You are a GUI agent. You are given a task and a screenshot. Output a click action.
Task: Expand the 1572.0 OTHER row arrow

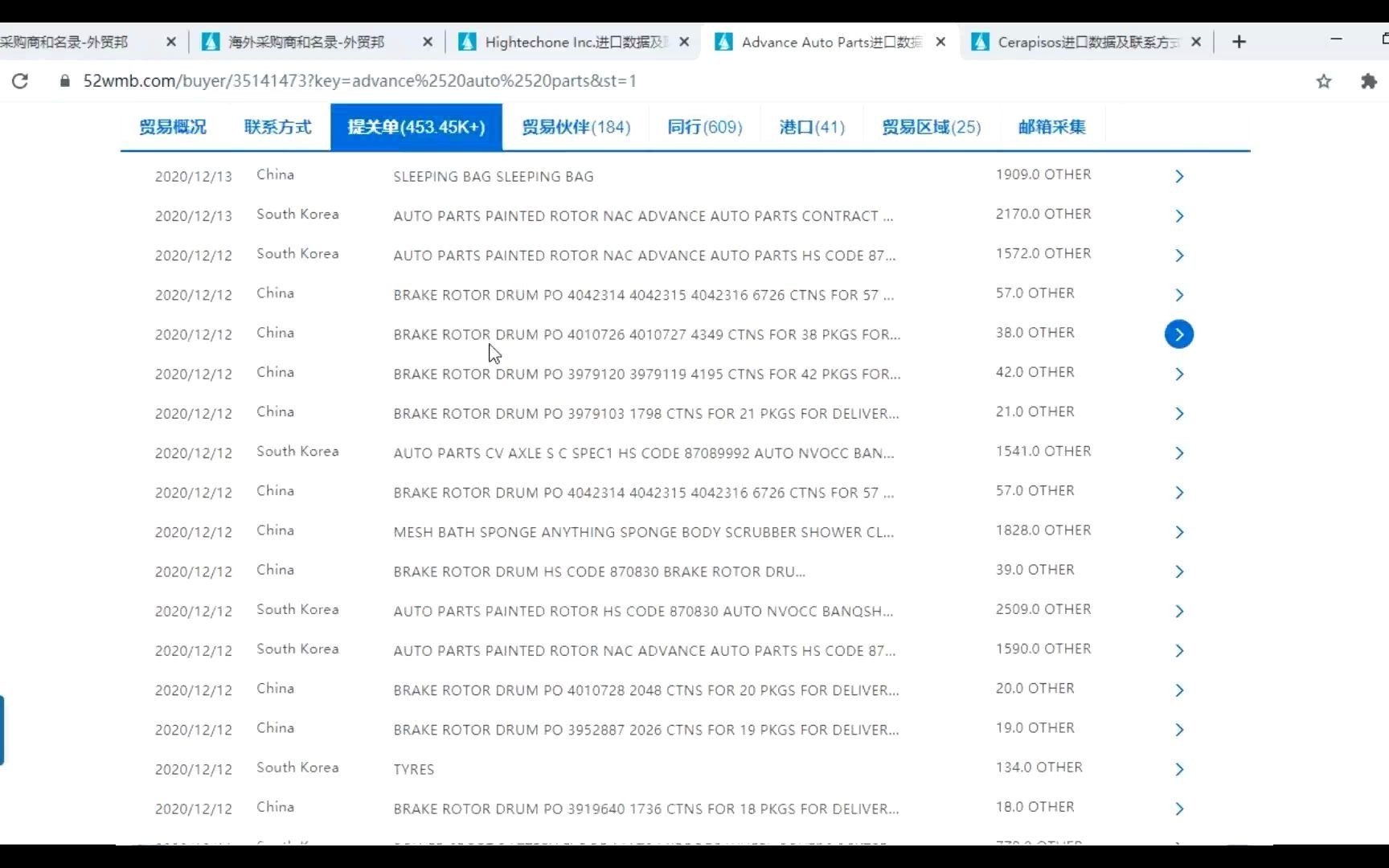coord(1179,255)
